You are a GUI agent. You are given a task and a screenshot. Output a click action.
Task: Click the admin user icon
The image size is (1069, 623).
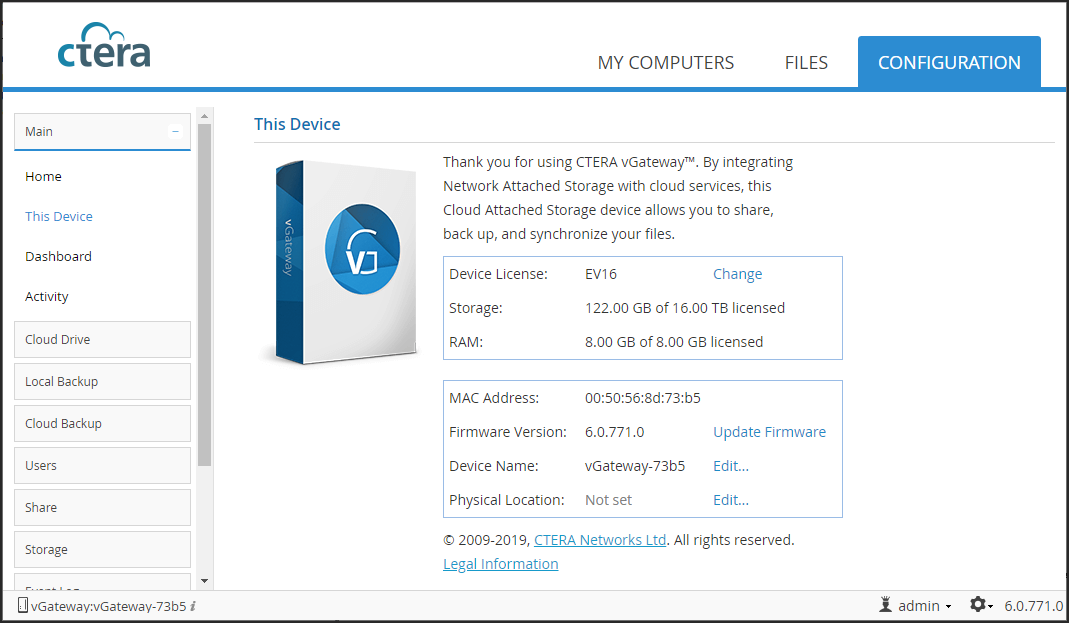[885, 605]
